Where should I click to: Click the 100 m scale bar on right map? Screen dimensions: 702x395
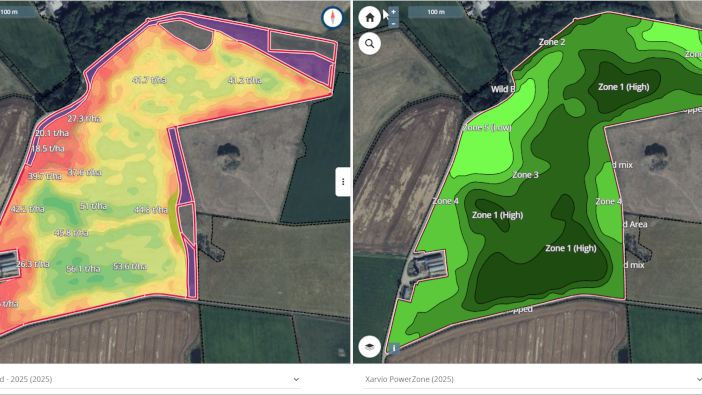click(436, 12)
